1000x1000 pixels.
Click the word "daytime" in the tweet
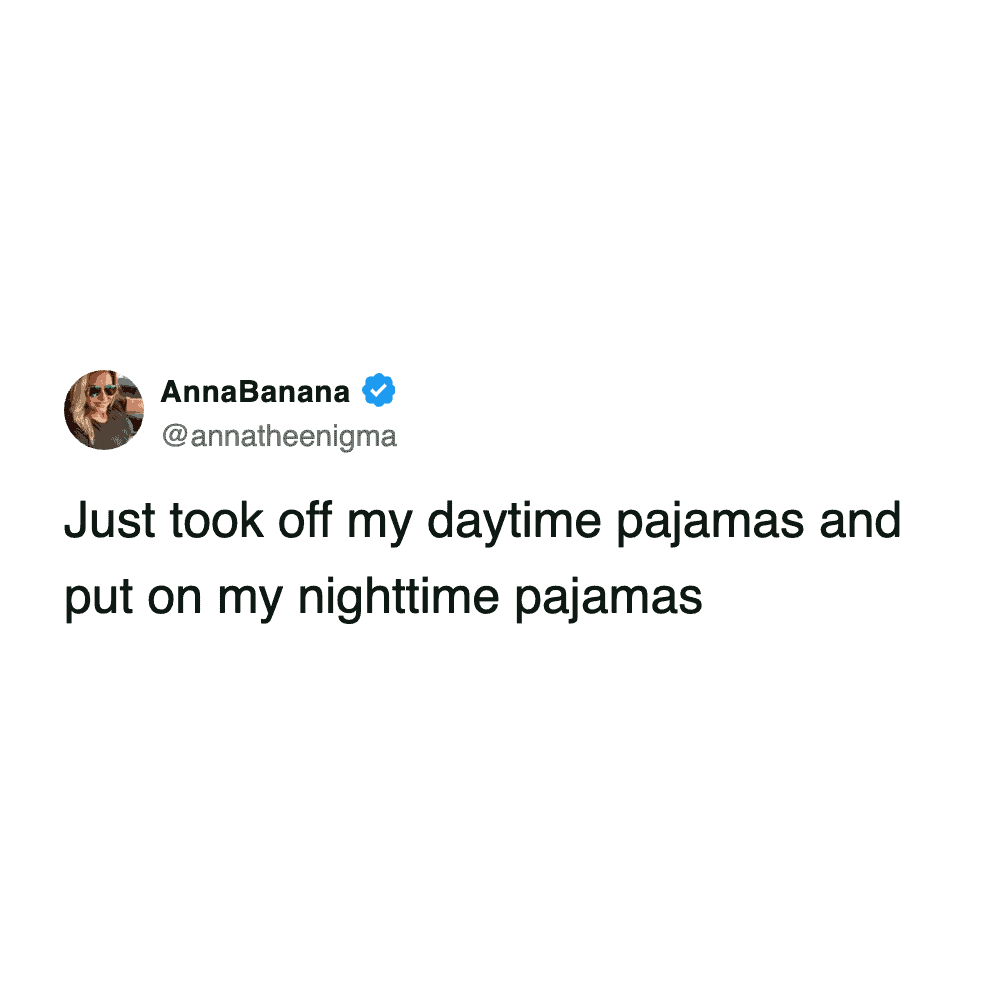pyautogui.click(x=514, y=523)
